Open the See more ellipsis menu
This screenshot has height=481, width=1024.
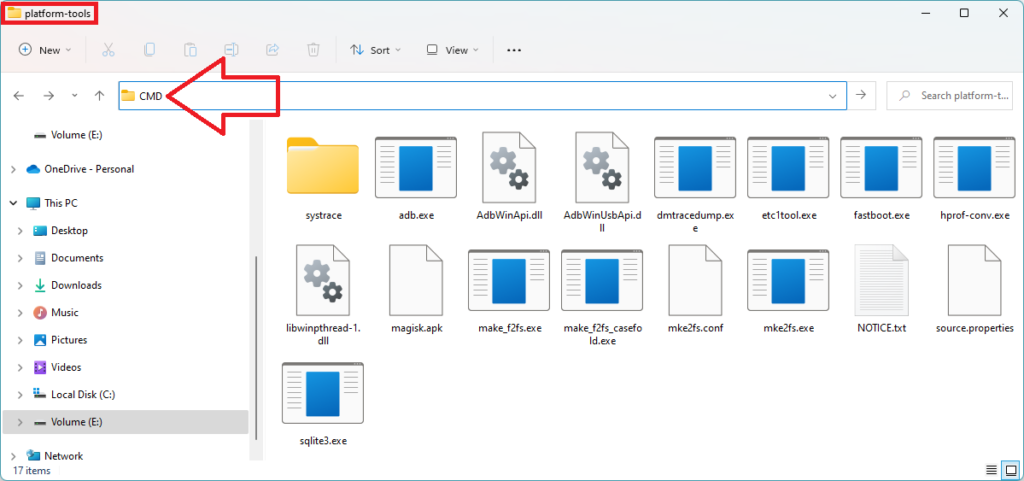514,50
